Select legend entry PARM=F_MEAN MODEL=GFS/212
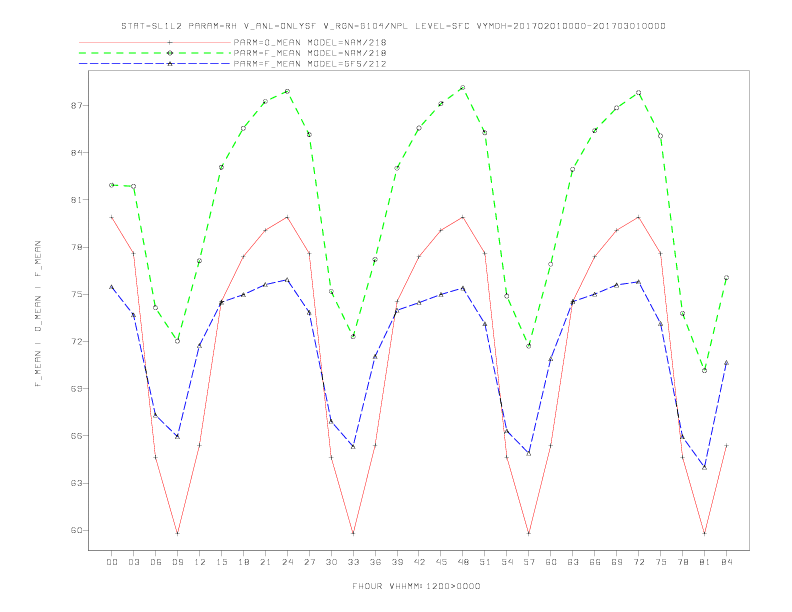The height and width of the screenshot is (612, 792). pyautogui.click(x=310, y=64)
